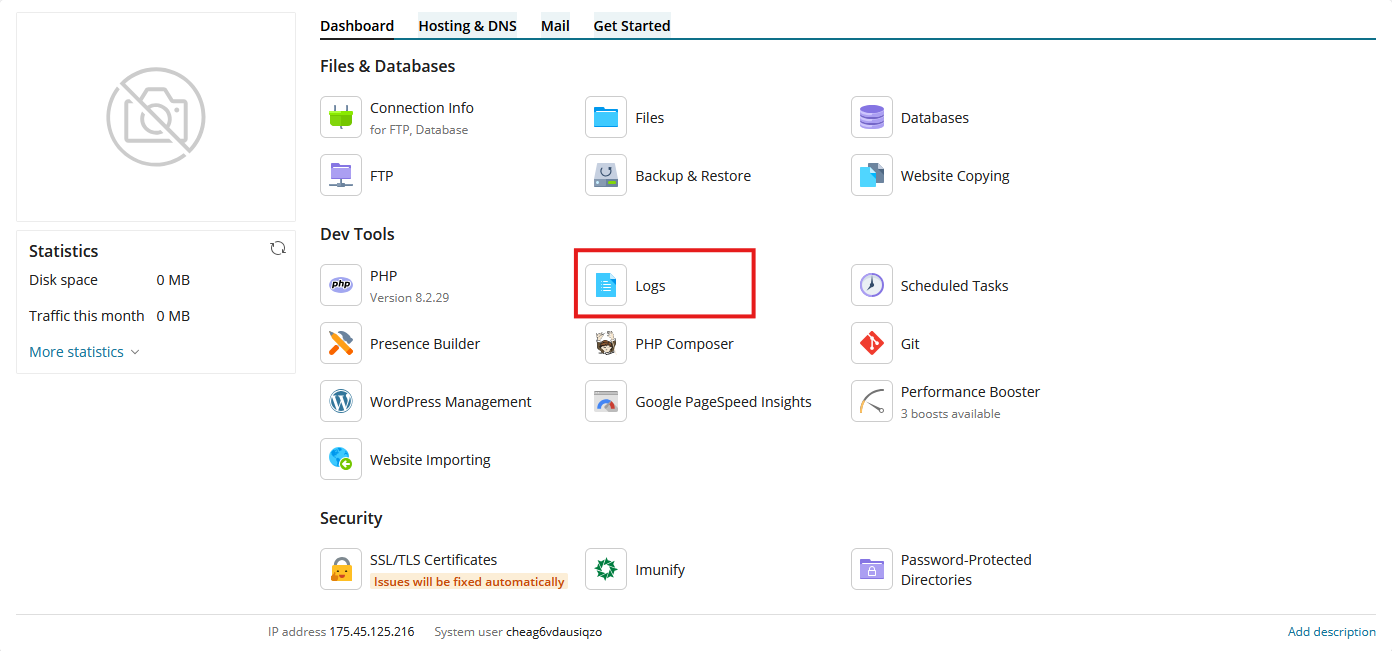This screenshot has width=1392, height=651.
Task: Open the Presence Builder icon
Action: point(341,343)
